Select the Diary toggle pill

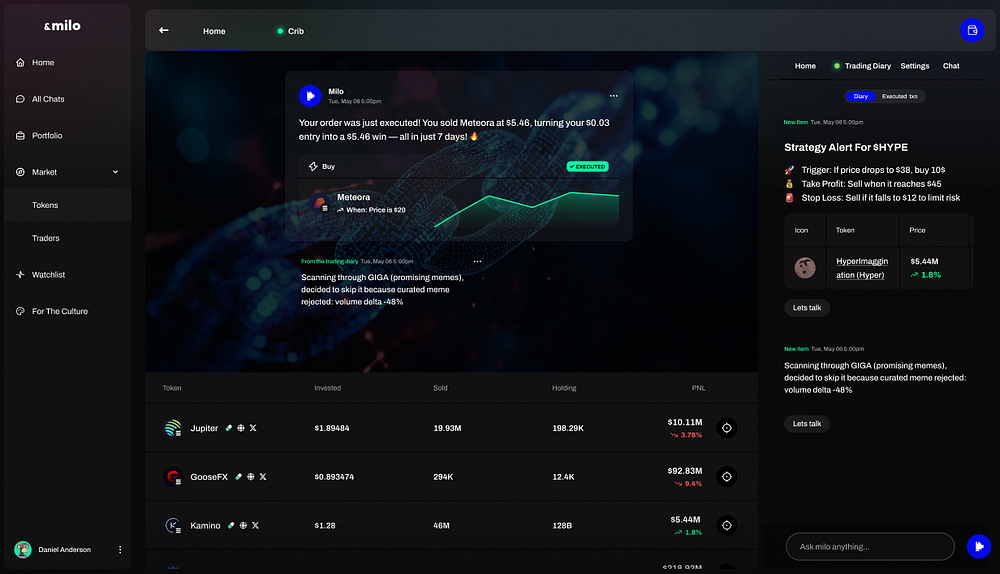tap(860, 96)
